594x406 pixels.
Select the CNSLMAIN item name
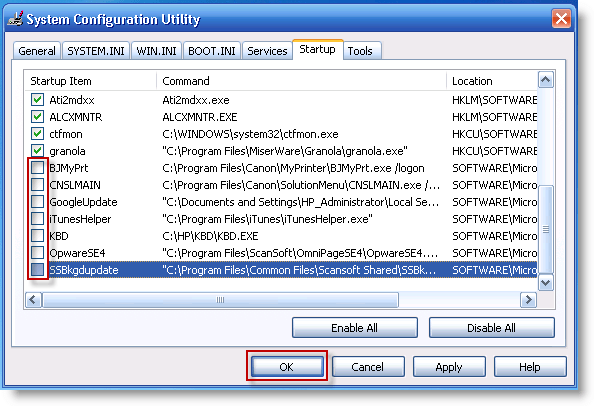[x=75, y=185]
